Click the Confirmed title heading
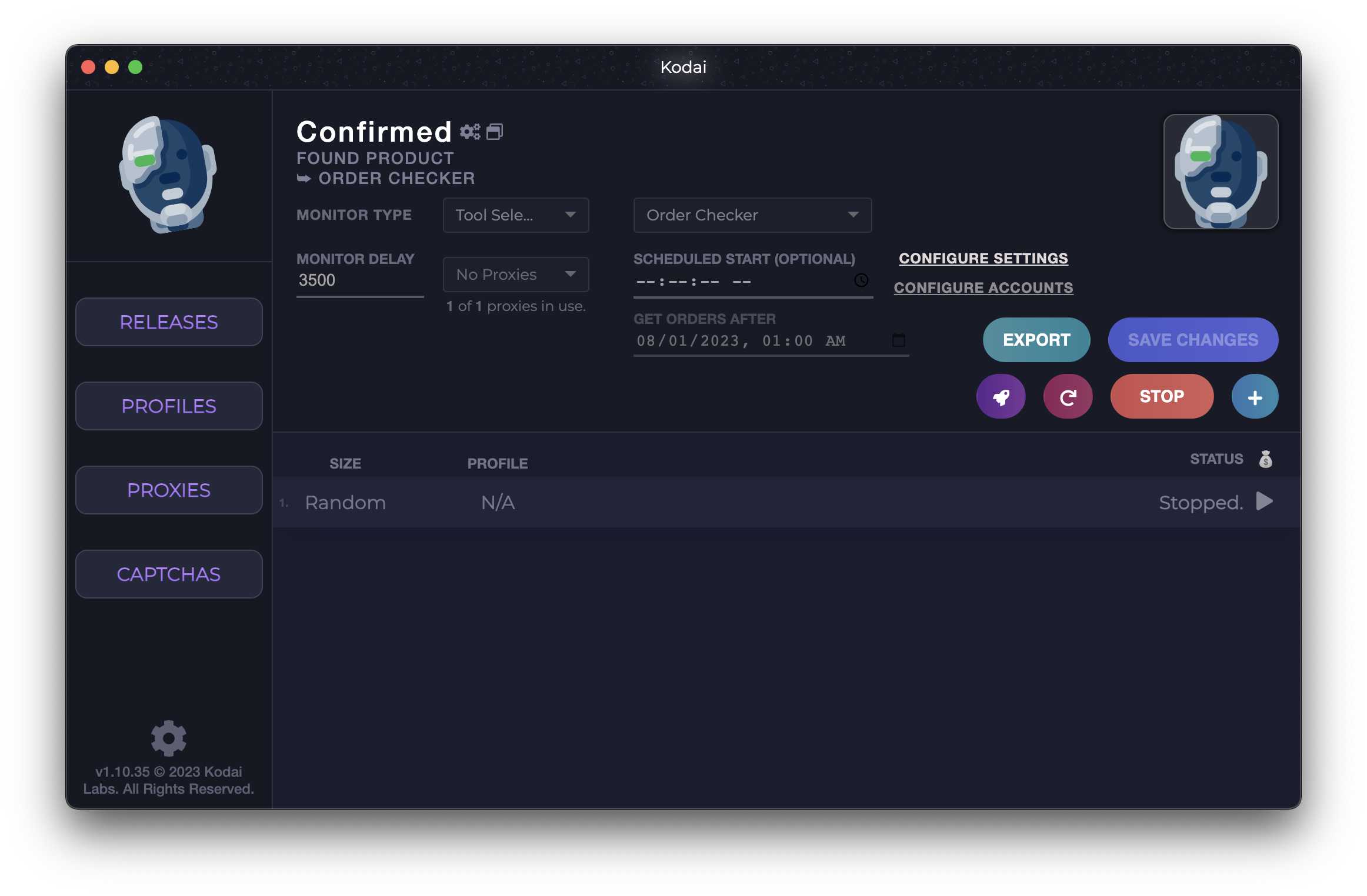This screenshot has height=896, width=1367. pyautogui.click(x=374, y=132)
